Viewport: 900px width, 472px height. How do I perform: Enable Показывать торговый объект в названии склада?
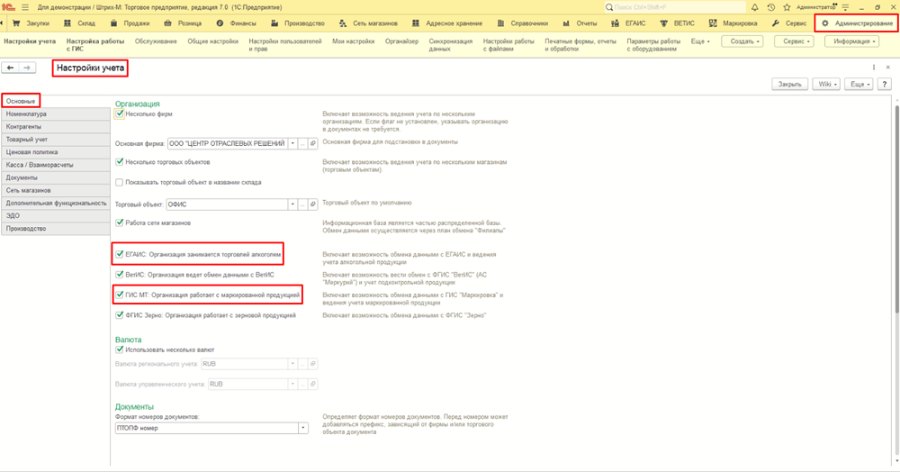click(x=119, y=183)
